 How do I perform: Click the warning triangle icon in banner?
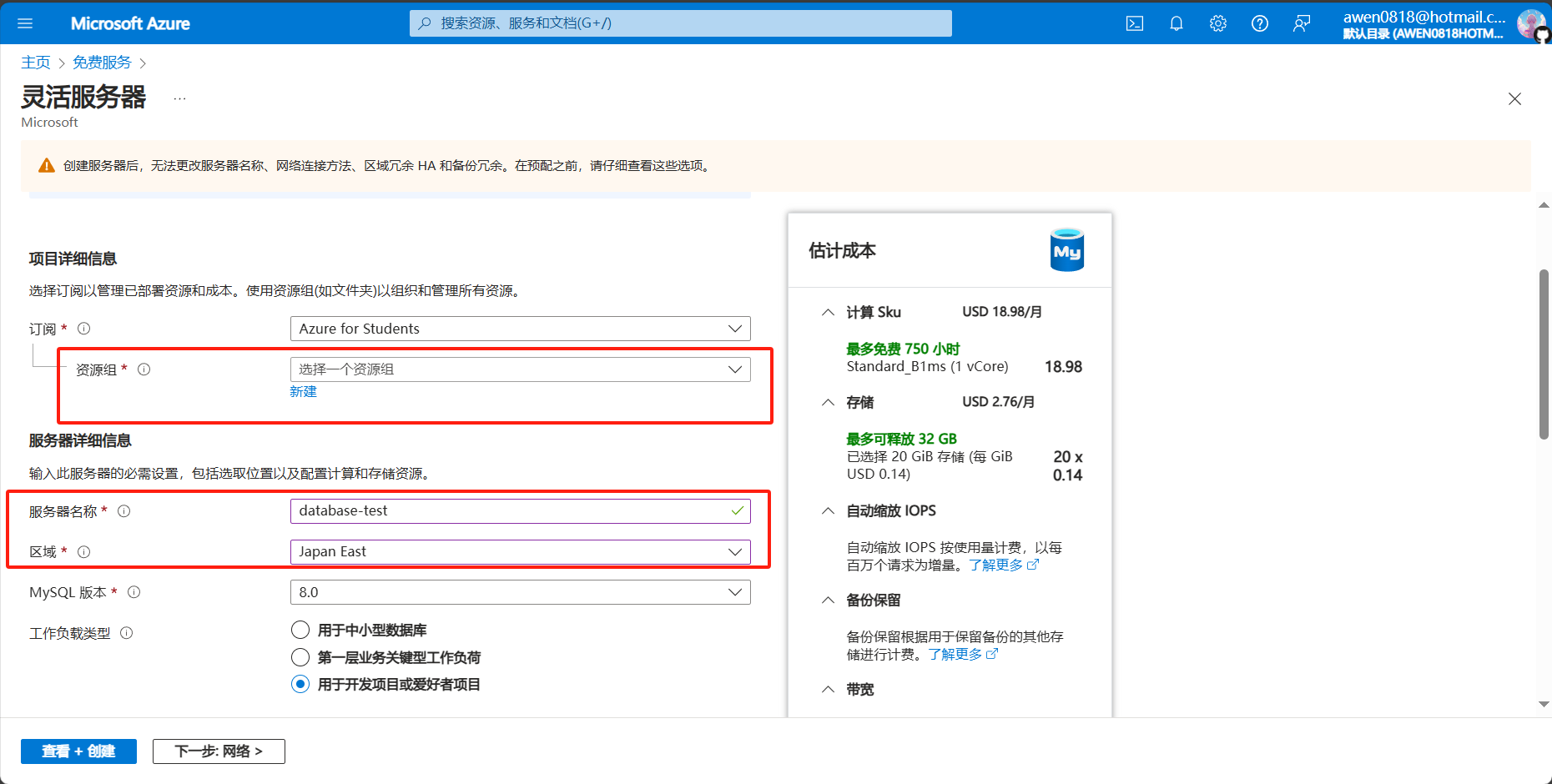[47, 165]
